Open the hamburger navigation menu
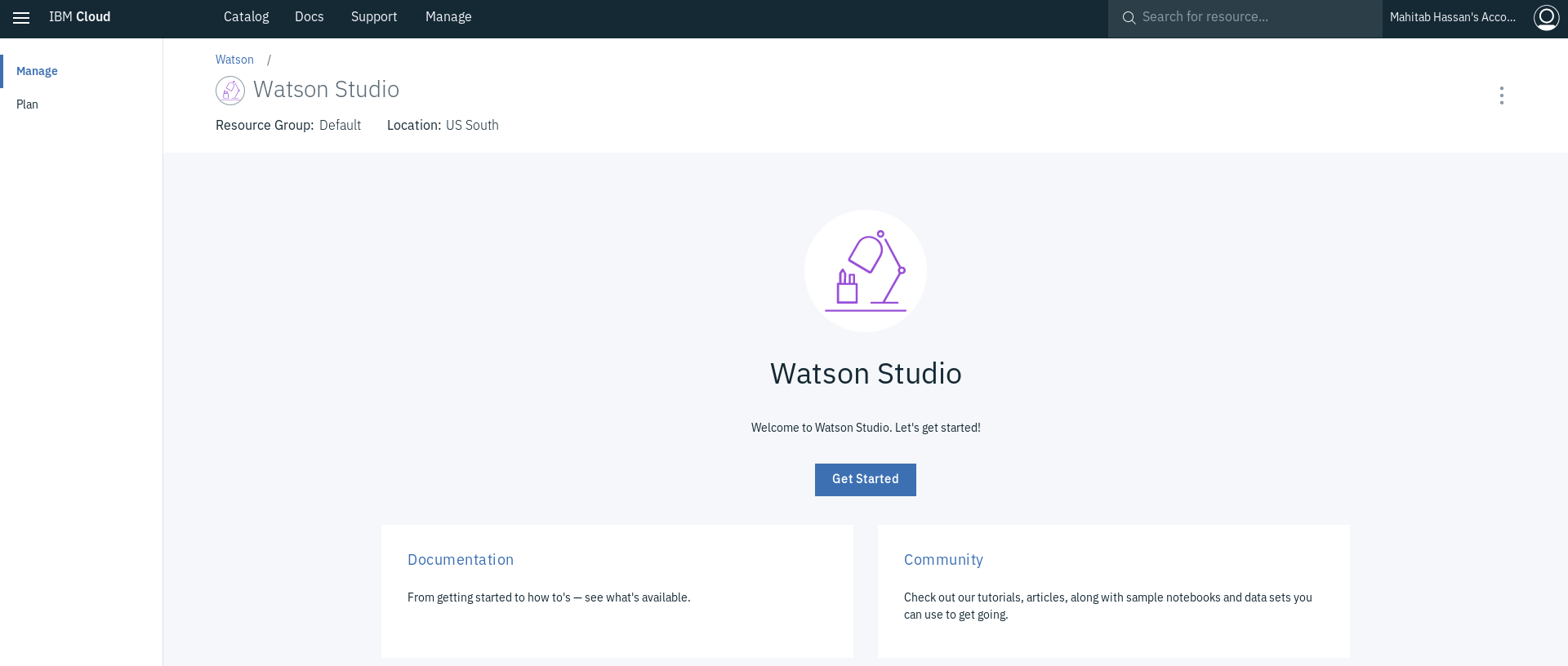Viewport: 1568px width, 666px height. point(21,18)
